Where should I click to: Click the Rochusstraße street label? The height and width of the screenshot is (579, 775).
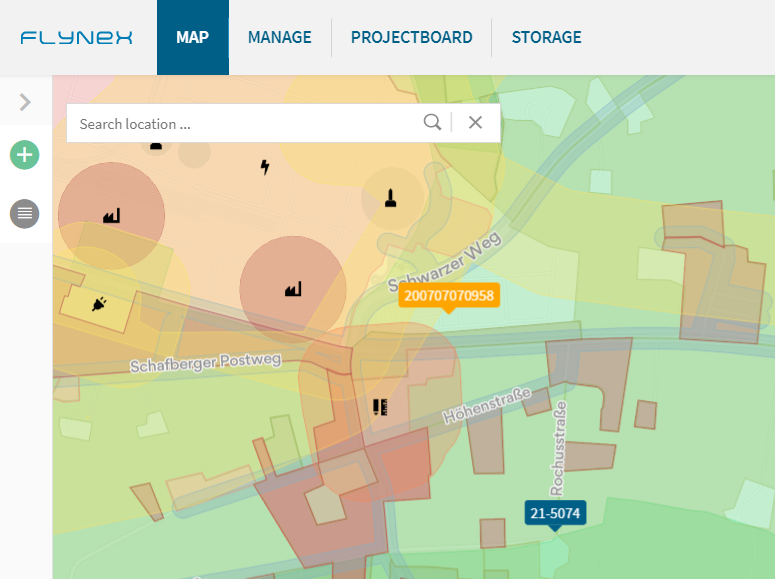(x=558, y=448)
